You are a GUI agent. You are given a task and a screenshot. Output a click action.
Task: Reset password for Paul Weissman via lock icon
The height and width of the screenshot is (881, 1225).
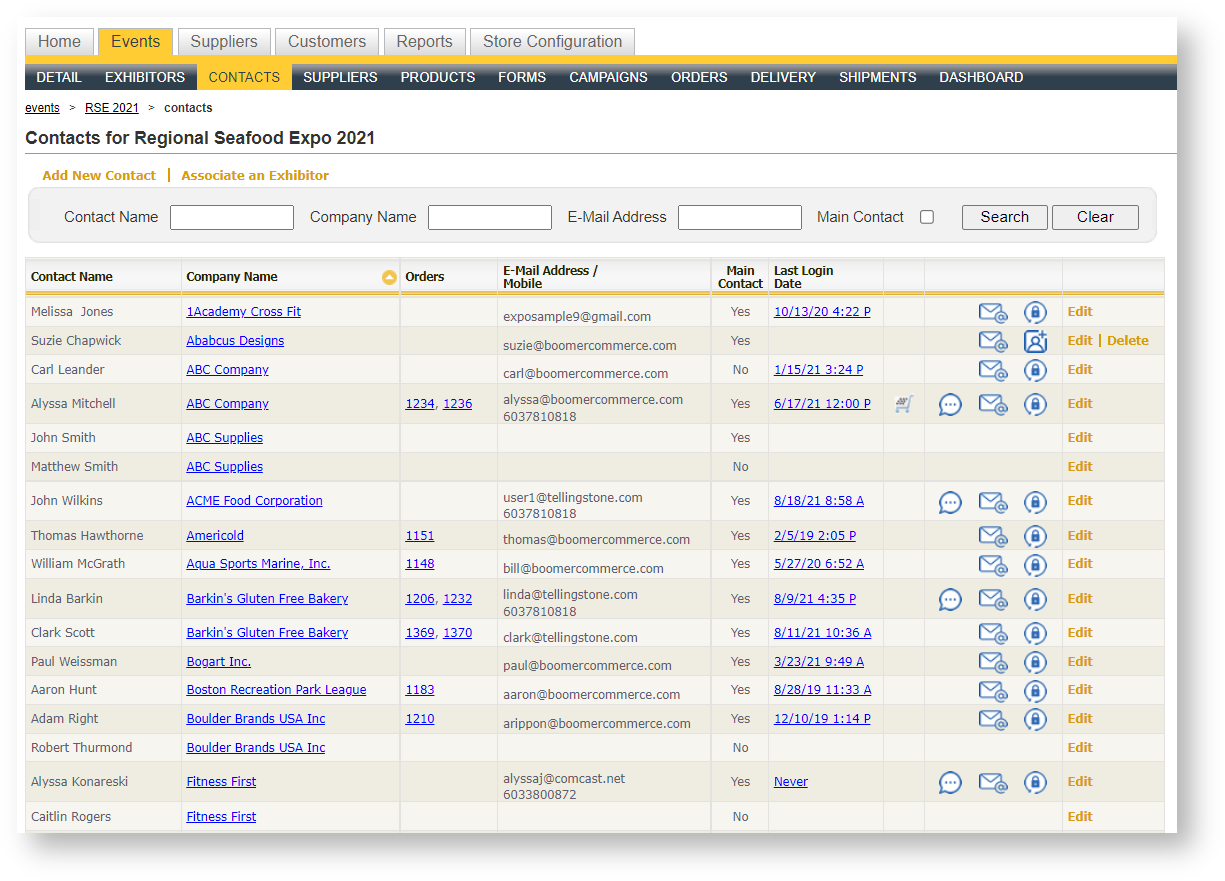[x=1035, y=662]
